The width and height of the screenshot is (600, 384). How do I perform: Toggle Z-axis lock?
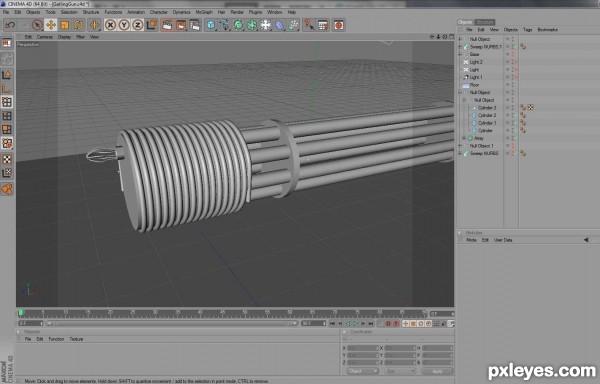[x=138, y=25]
